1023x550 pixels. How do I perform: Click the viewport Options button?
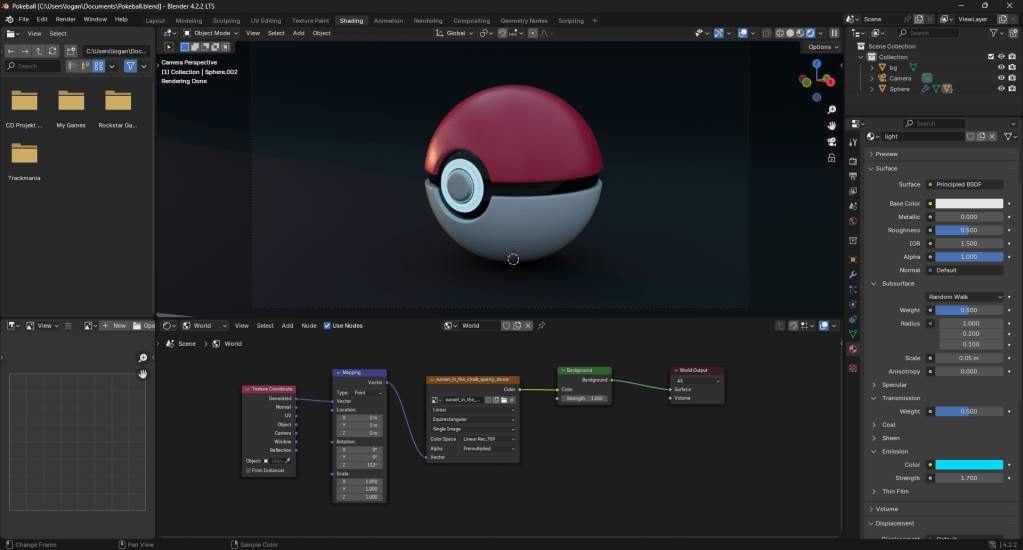point(821,47)
